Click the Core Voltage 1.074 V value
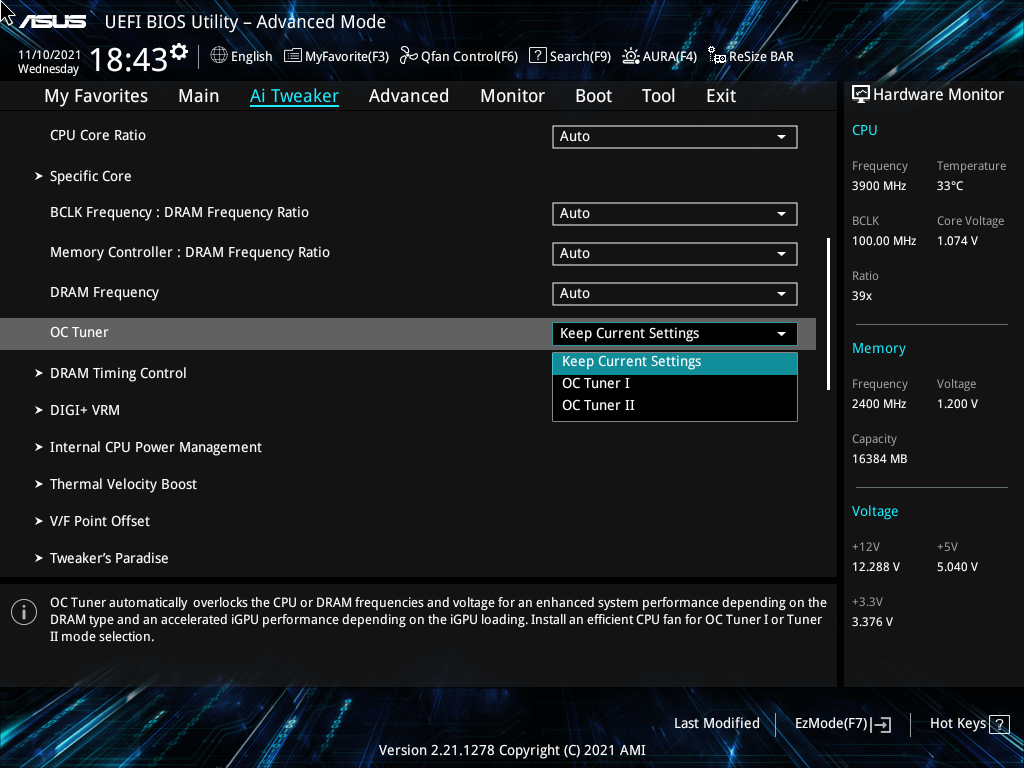The image size is (1024, 768). pyautogui.click(x=957, y=241)
